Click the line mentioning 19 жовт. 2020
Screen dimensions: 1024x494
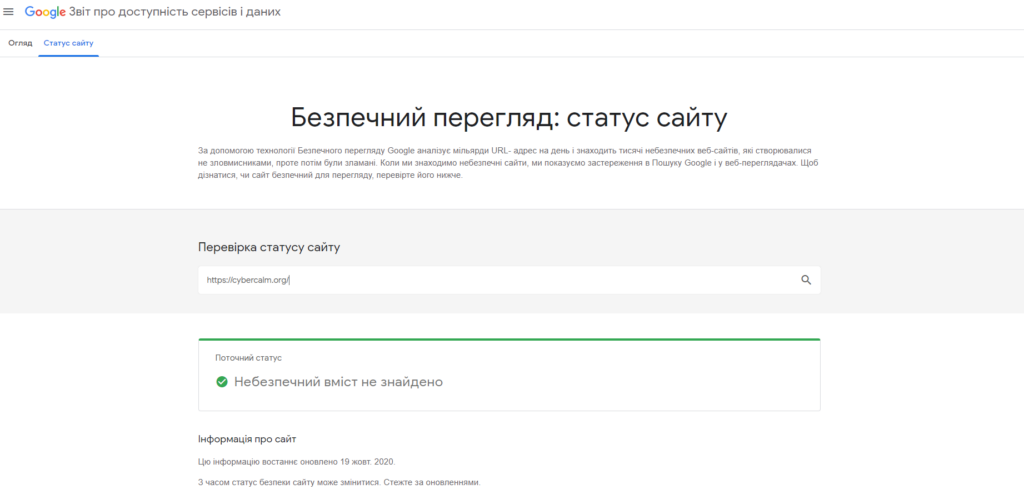click(296, 461)
